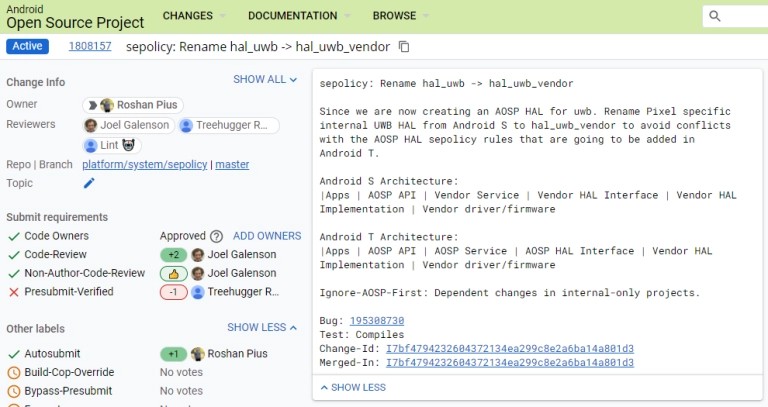Open the DOCUMENTATION menu
Screen dimensions: 768x407
pyautogui.click(x=299, y=16)
